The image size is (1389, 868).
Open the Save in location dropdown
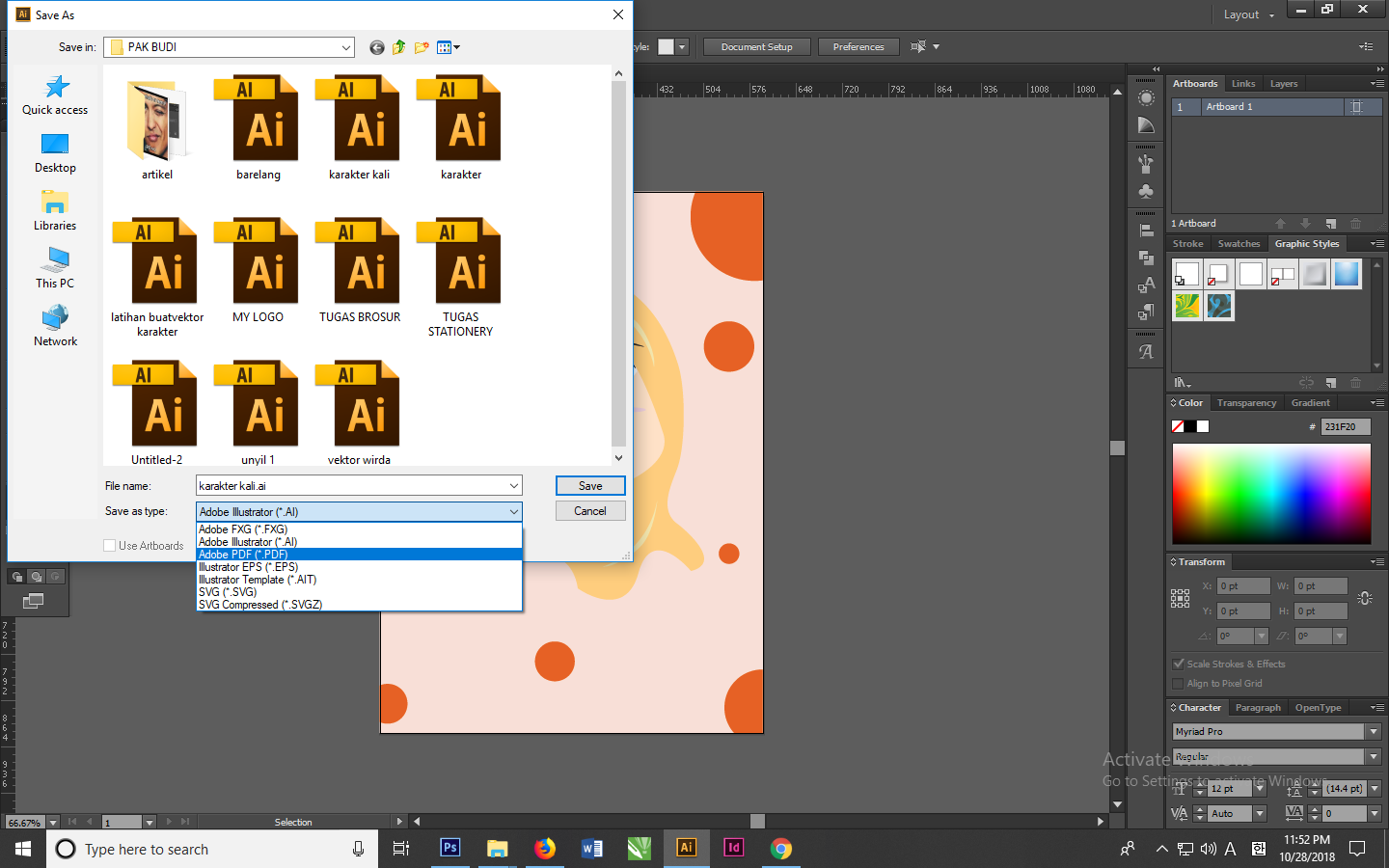(345, 46)
